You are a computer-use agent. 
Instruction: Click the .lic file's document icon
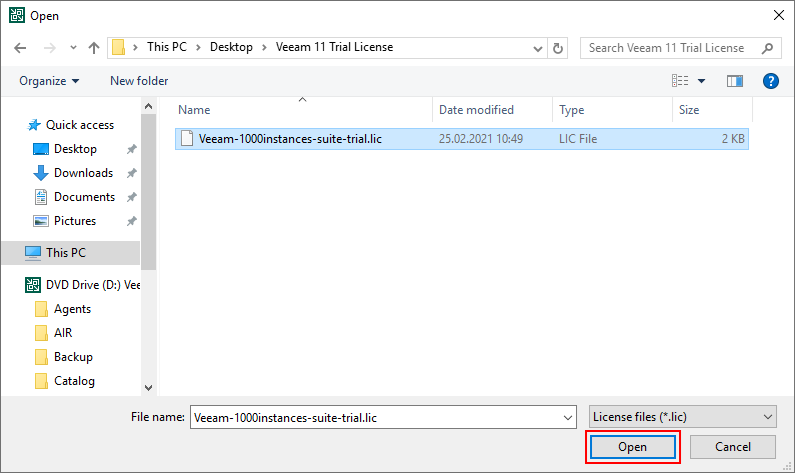[187, 138]
